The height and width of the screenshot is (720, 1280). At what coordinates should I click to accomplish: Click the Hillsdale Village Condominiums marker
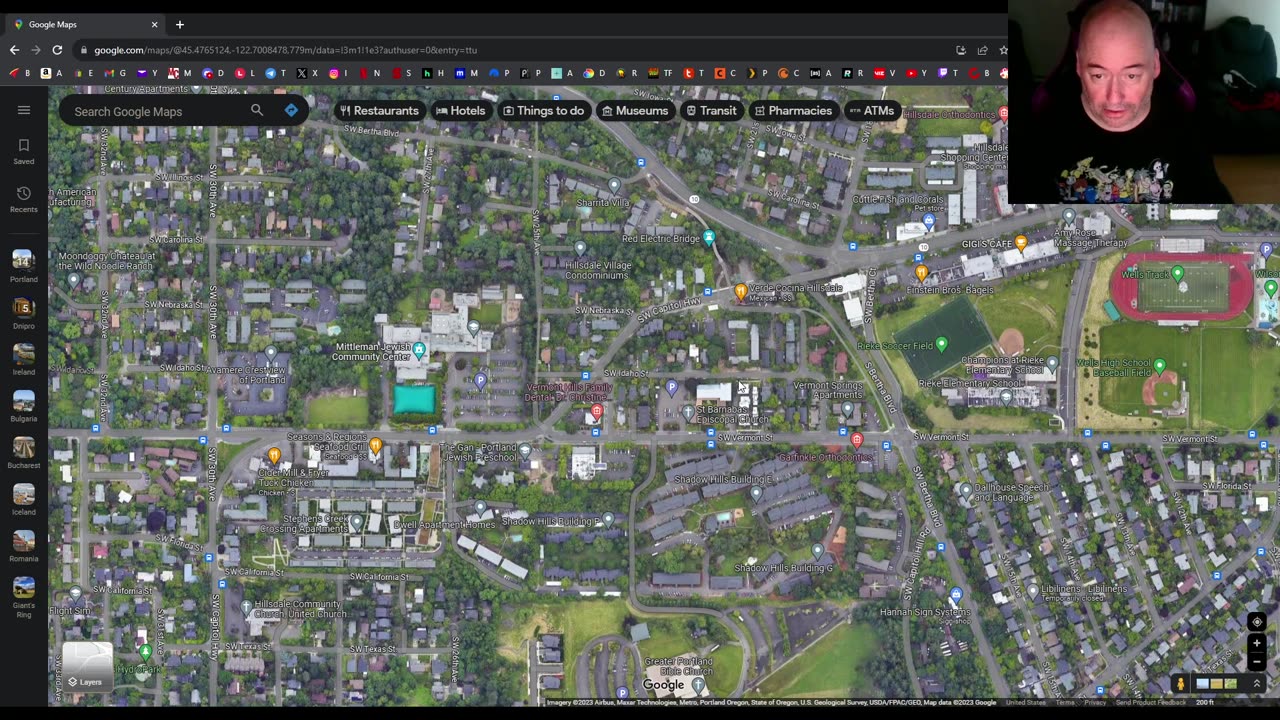pos(580,248)
